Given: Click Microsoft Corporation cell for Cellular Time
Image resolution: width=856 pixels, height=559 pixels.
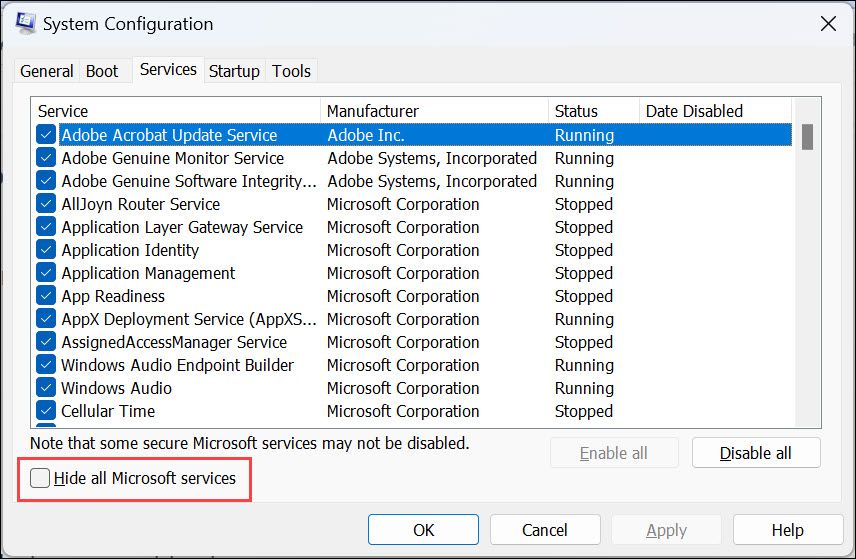Looking at the screenshot, I should coord(403,411).
